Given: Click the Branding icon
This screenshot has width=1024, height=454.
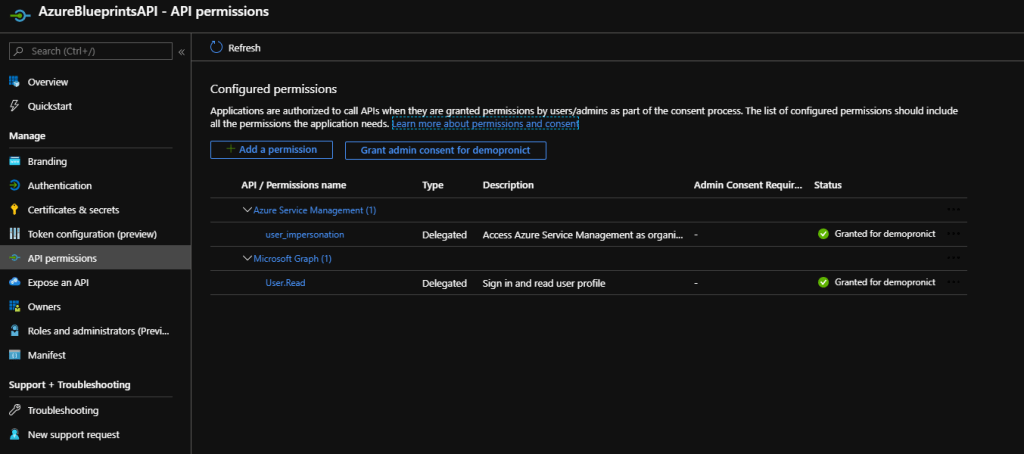Looking at the screenshot, I should [x=15, y=161].
